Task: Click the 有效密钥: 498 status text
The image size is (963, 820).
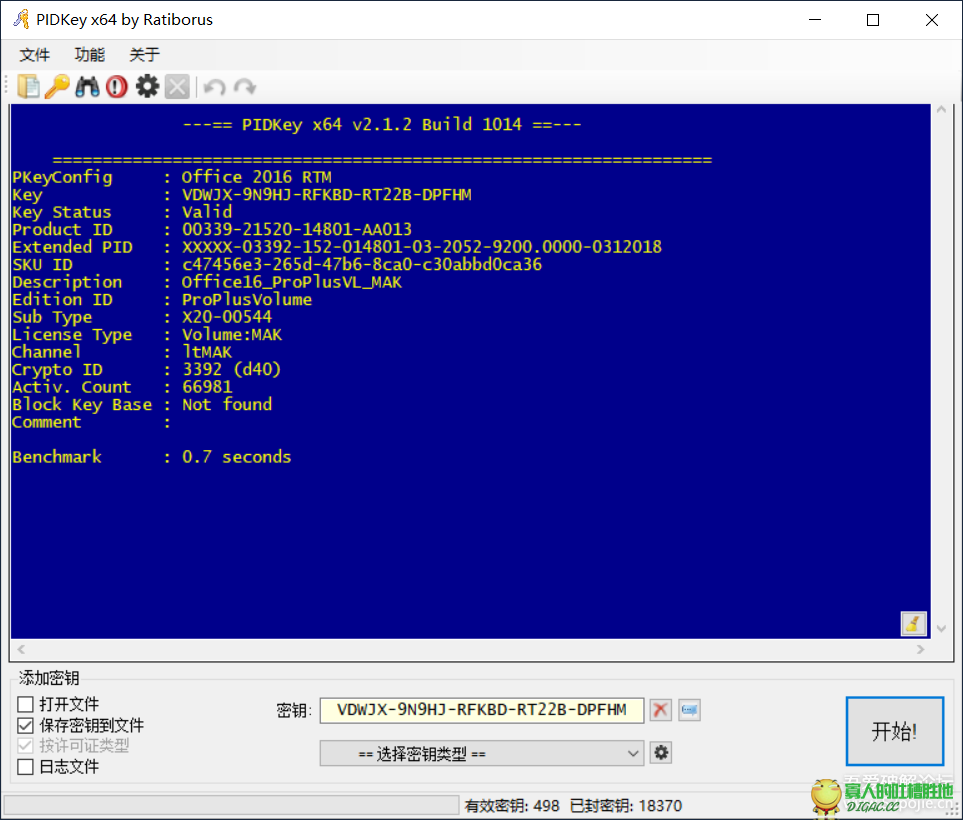Action: point(512,805)
